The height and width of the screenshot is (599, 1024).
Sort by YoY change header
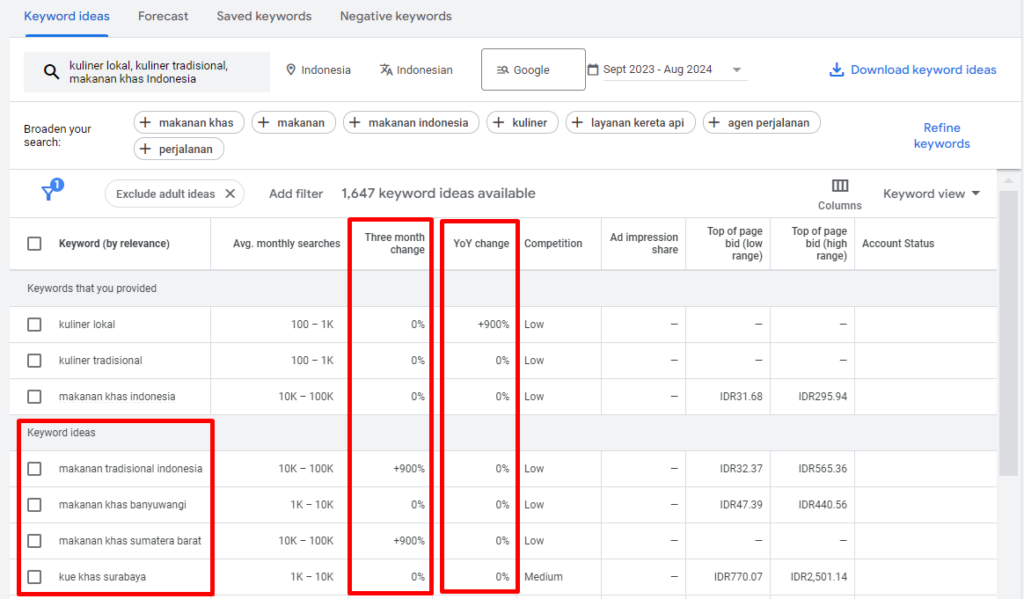pos(481,244)
